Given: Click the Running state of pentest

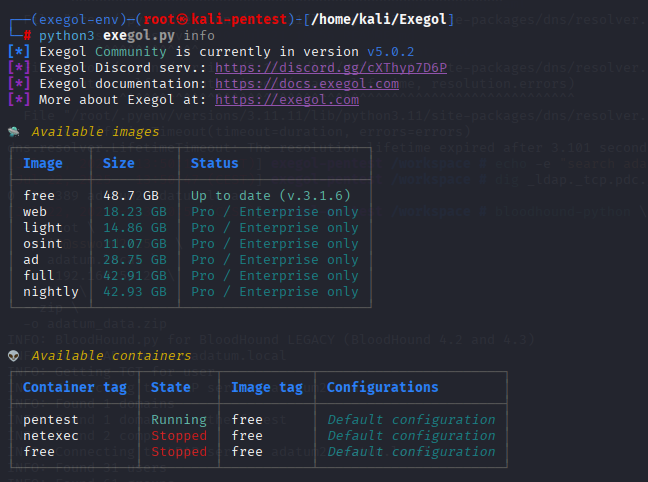Looking at the screenshot, I should click(179, 420).
